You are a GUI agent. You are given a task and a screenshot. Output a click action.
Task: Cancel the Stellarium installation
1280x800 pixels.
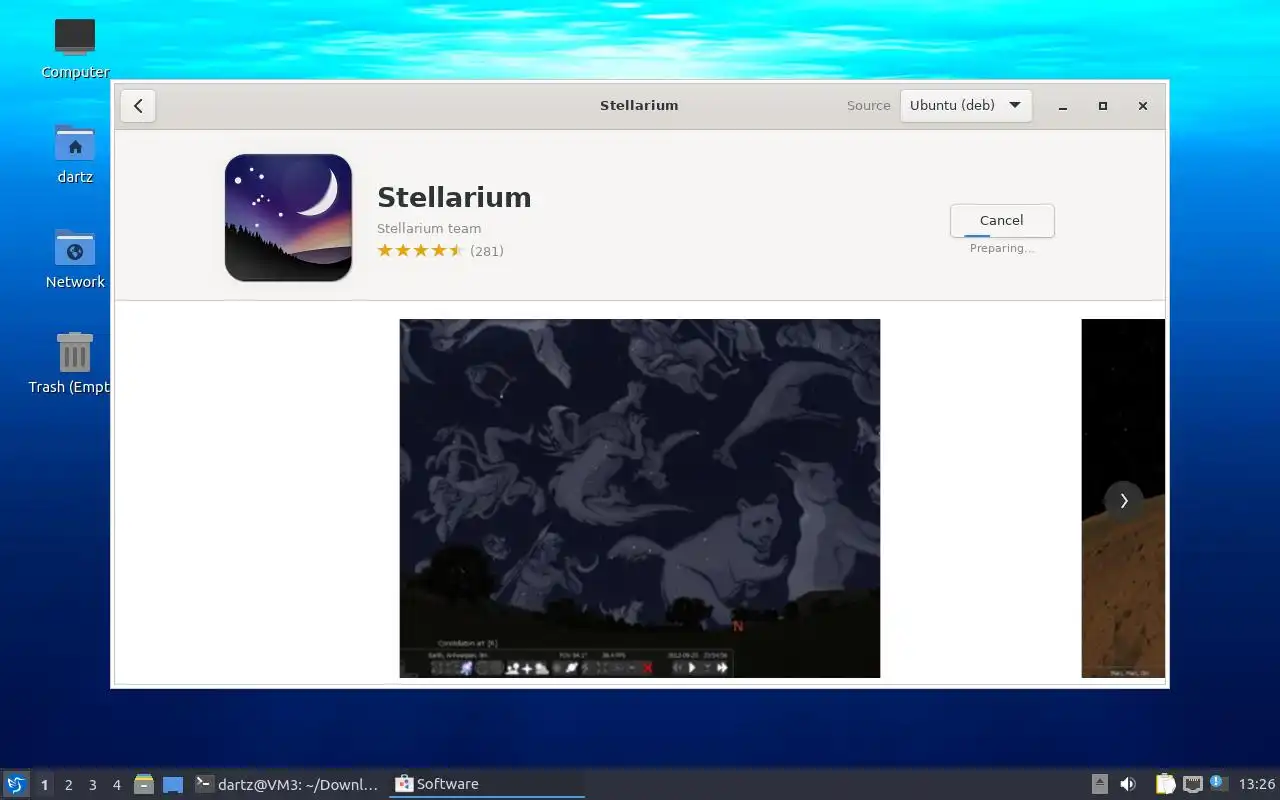[1001, 220]
